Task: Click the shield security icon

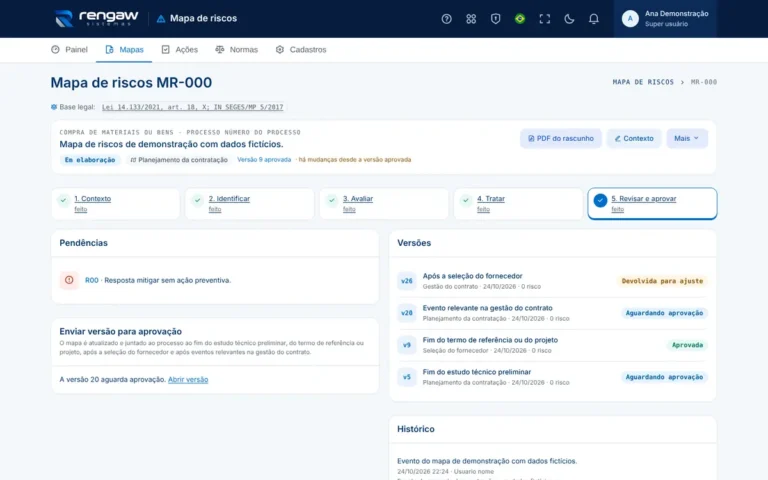Action: [x=495, y=19]
